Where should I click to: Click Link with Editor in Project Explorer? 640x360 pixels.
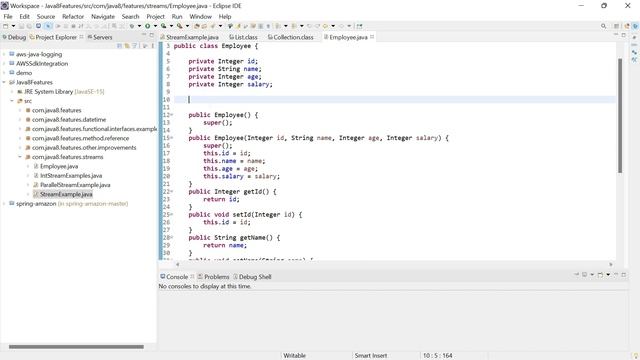click(x=127, y=46)
